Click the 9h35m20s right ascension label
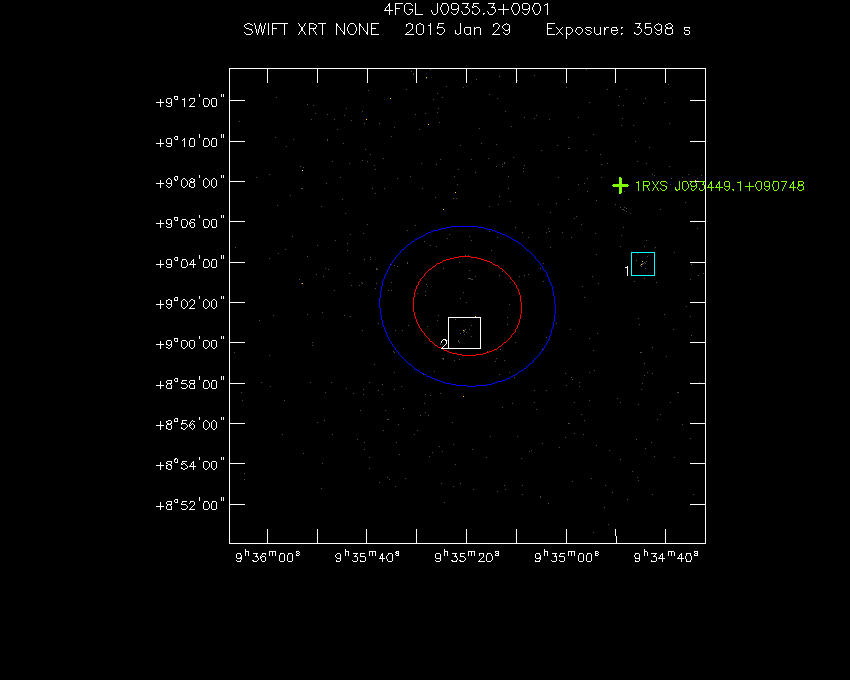The width and height of the screenshot is (850, 680). [467, 557]
